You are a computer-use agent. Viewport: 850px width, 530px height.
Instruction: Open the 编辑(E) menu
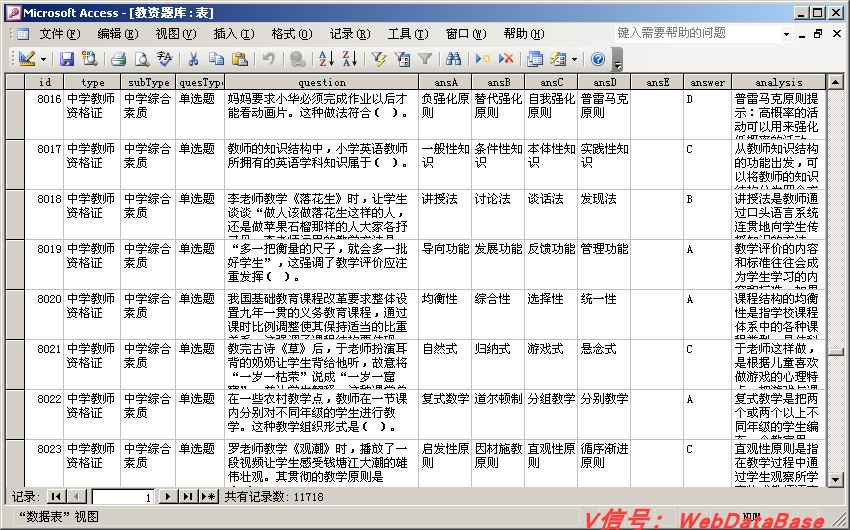tap(118, 34)
